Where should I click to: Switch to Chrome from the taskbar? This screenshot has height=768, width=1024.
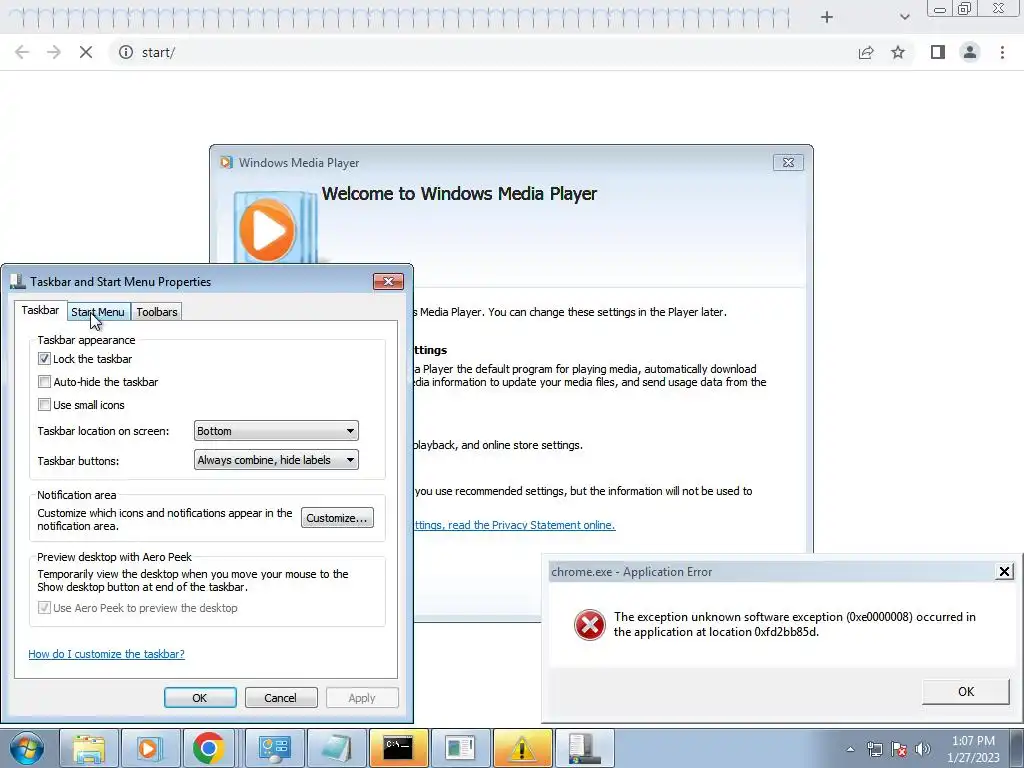click(208, 748)
